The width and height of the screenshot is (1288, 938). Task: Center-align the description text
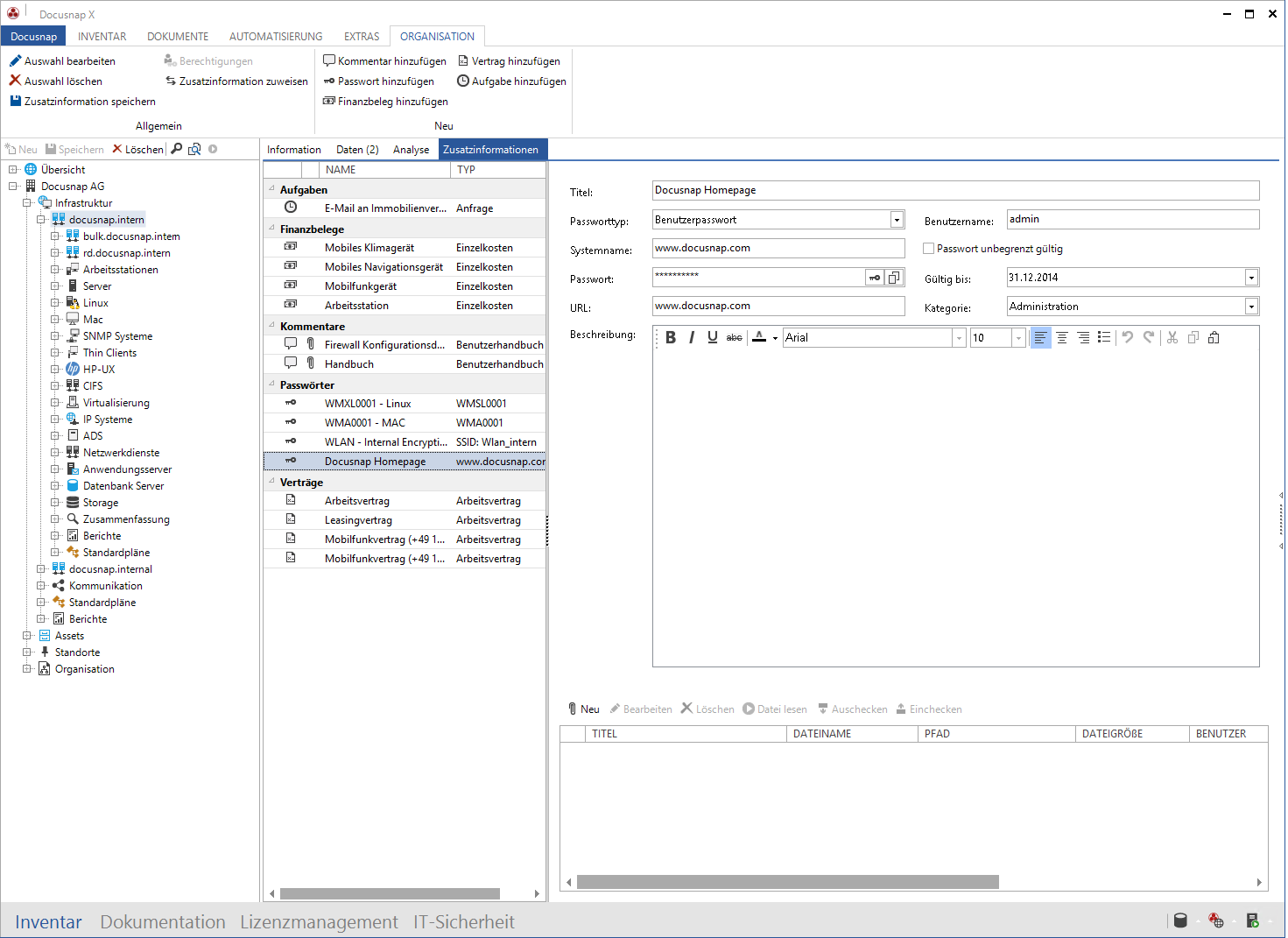click(x=1062, y=337)
